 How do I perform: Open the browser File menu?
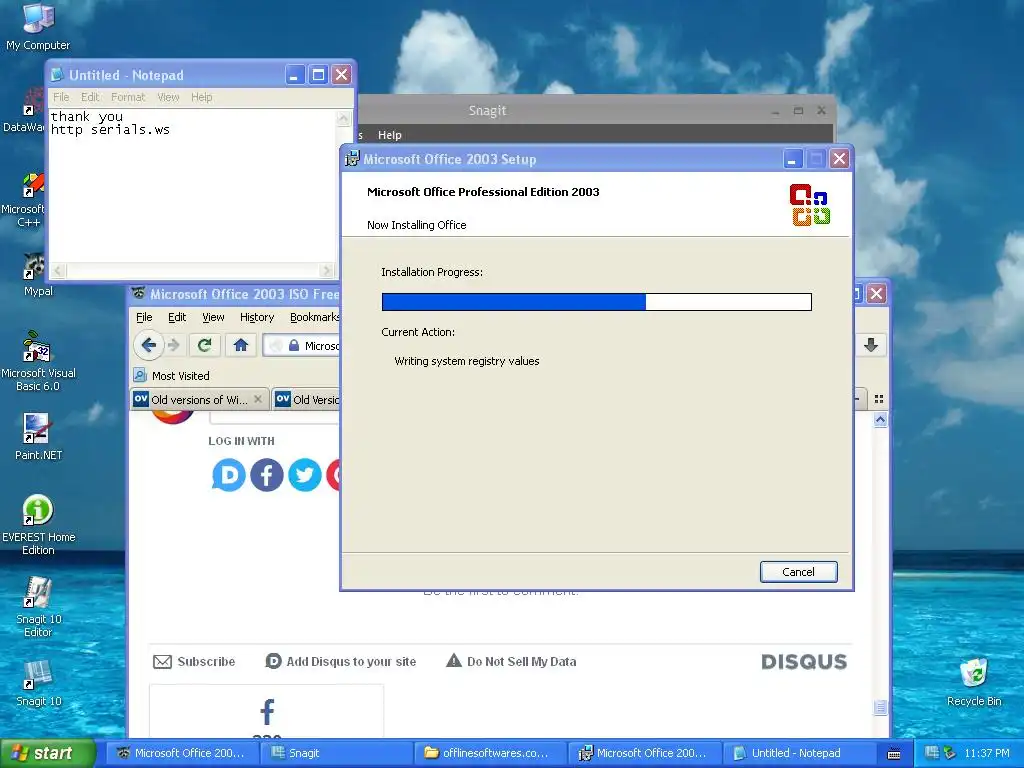(144, 317)
